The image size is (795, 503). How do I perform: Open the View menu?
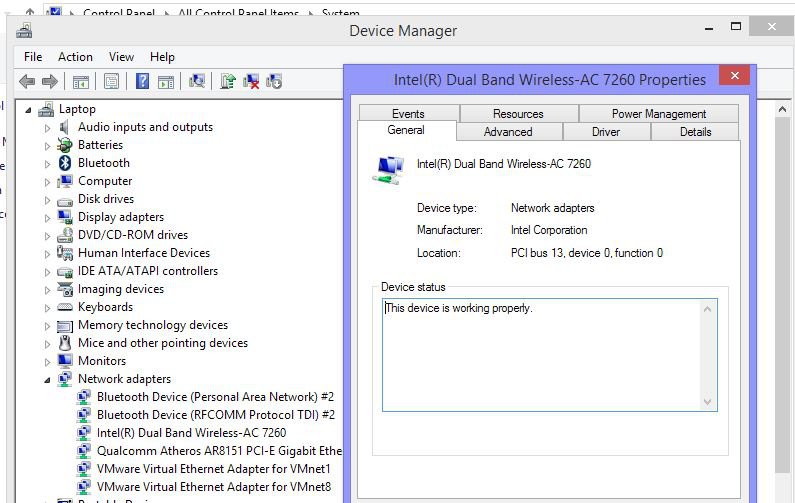[121, 57]
